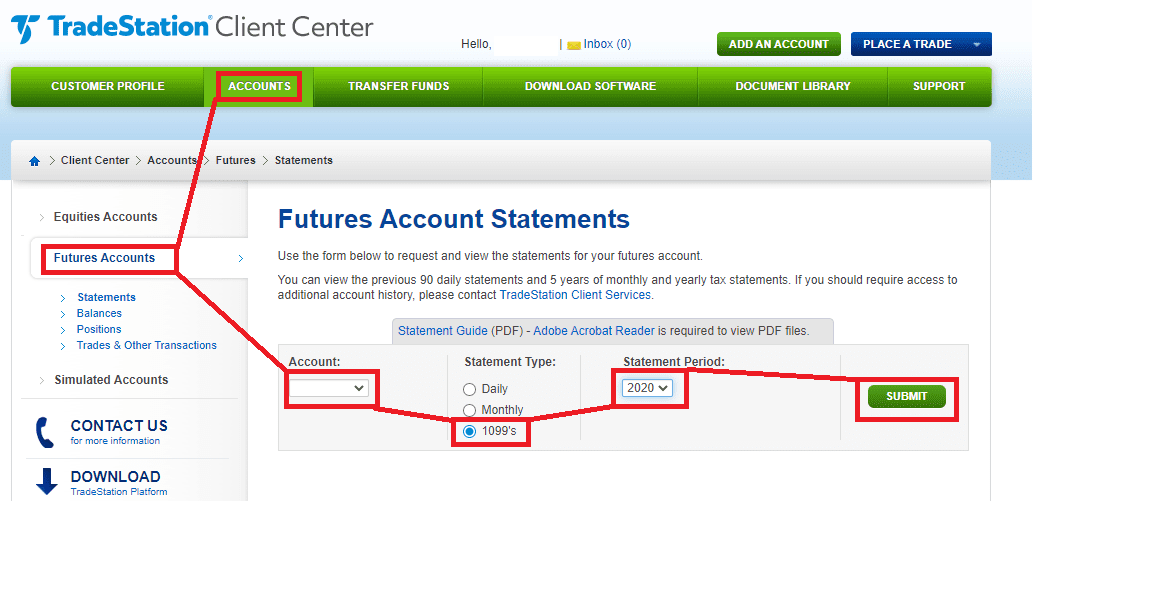
Task: Open the Trades & Other Transactions link
Action: click(x=146, y=346)
